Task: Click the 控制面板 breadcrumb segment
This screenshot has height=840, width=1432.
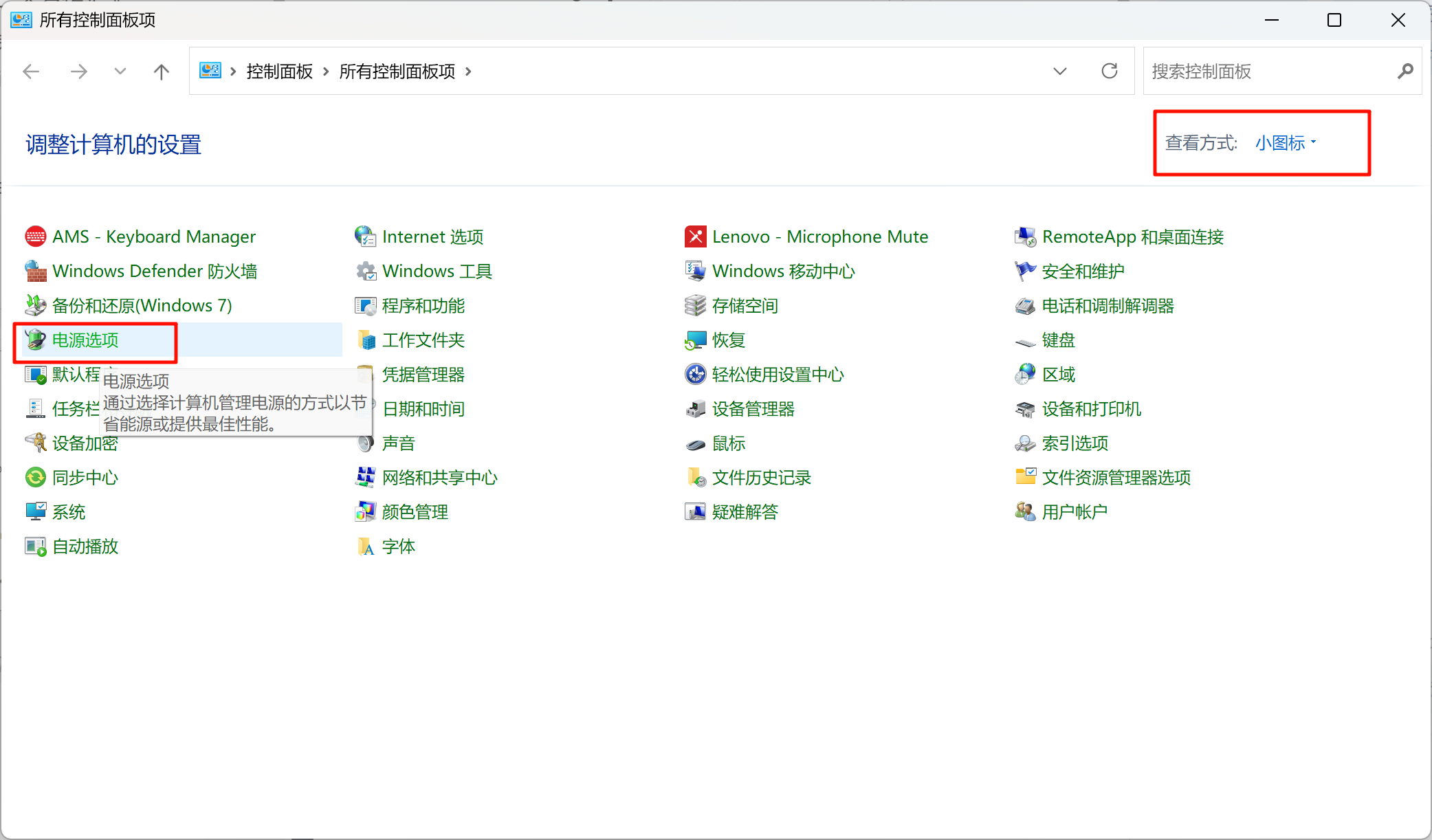Action: click(279, 71)
